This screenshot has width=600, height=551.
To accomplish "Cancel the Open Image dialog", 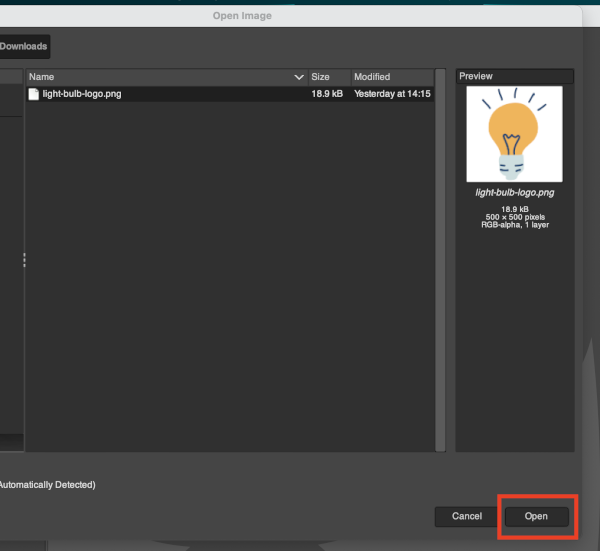I will (x=466, y=517).
